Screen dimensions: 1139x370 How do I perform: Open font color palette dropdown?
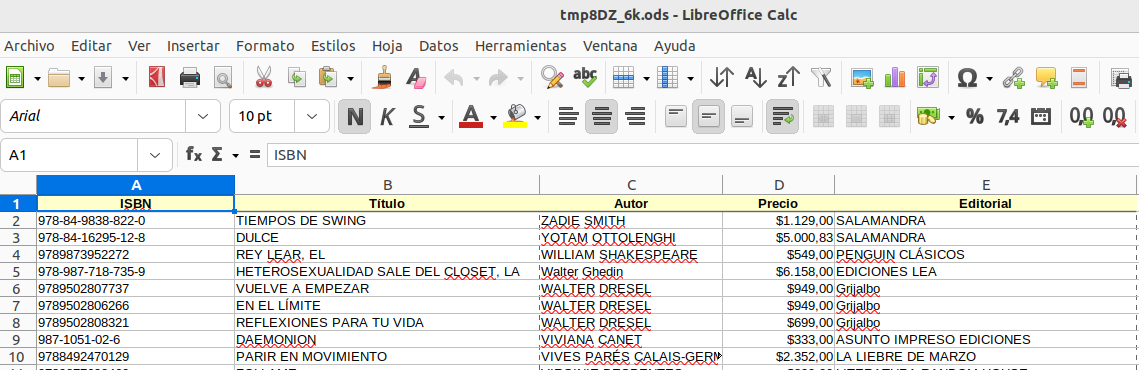493,117
